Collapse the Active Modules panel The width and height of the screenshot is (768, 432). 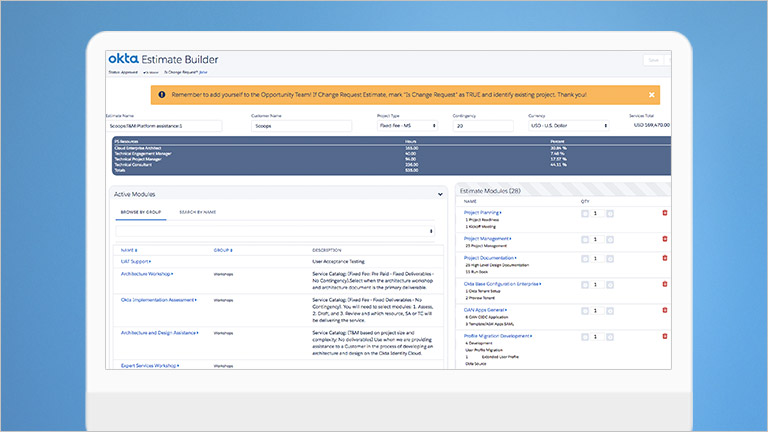pyautogui.click(x=440, y=194)
